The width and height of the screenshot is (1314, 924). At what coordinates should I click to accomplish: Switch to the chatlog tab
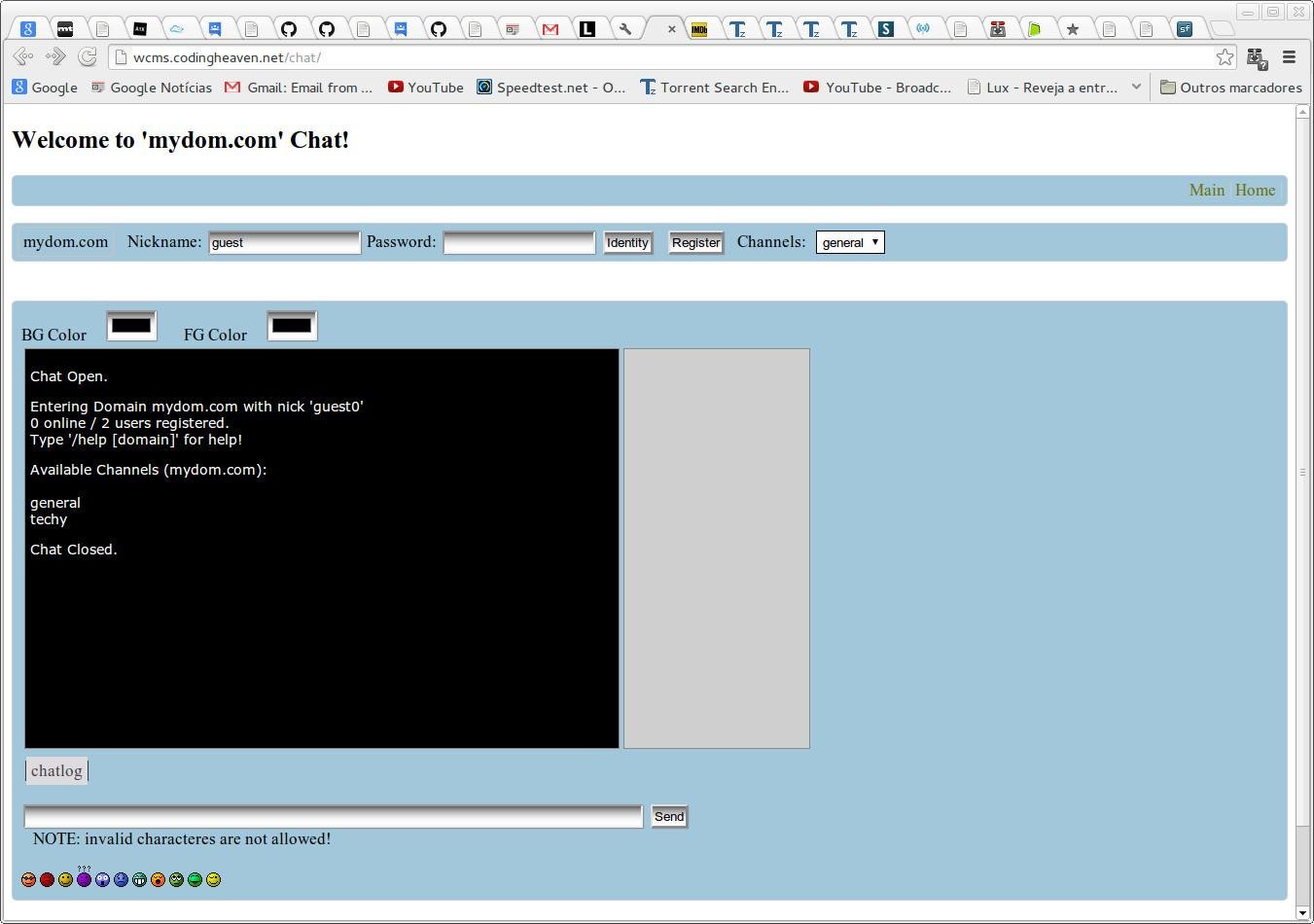(x=55, y=770)
